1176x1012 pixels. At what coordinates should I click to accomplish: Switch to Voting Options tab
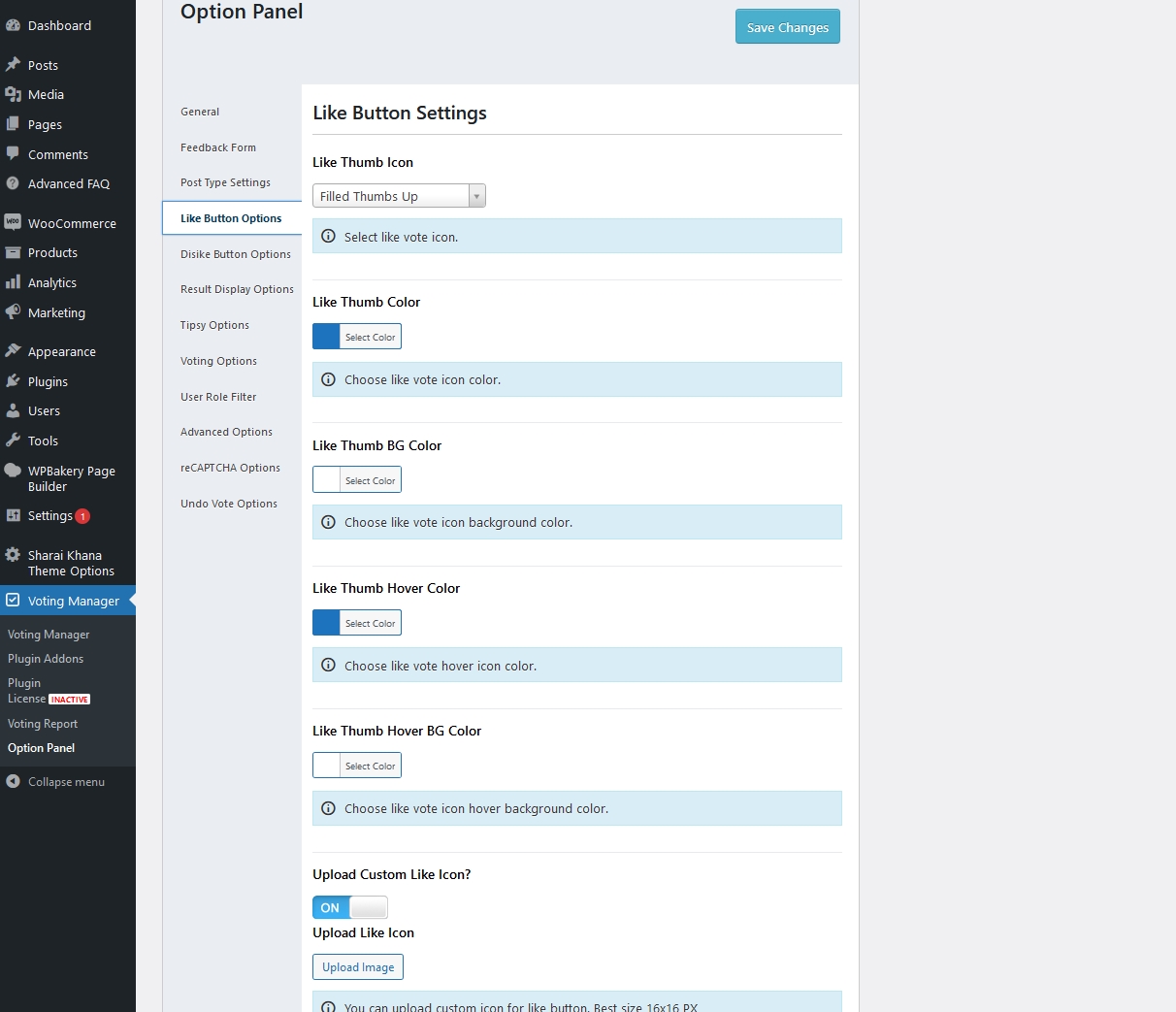218,361
